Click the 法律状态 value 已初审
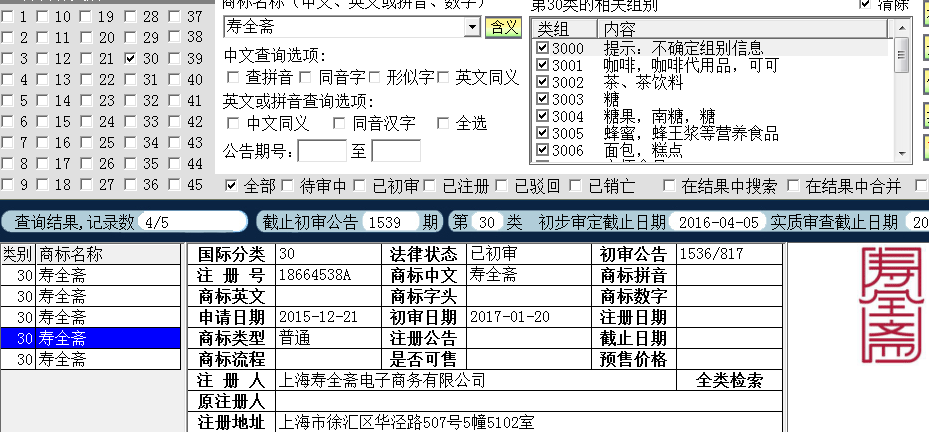The image size is (929, 432). (x=494, y=254)
